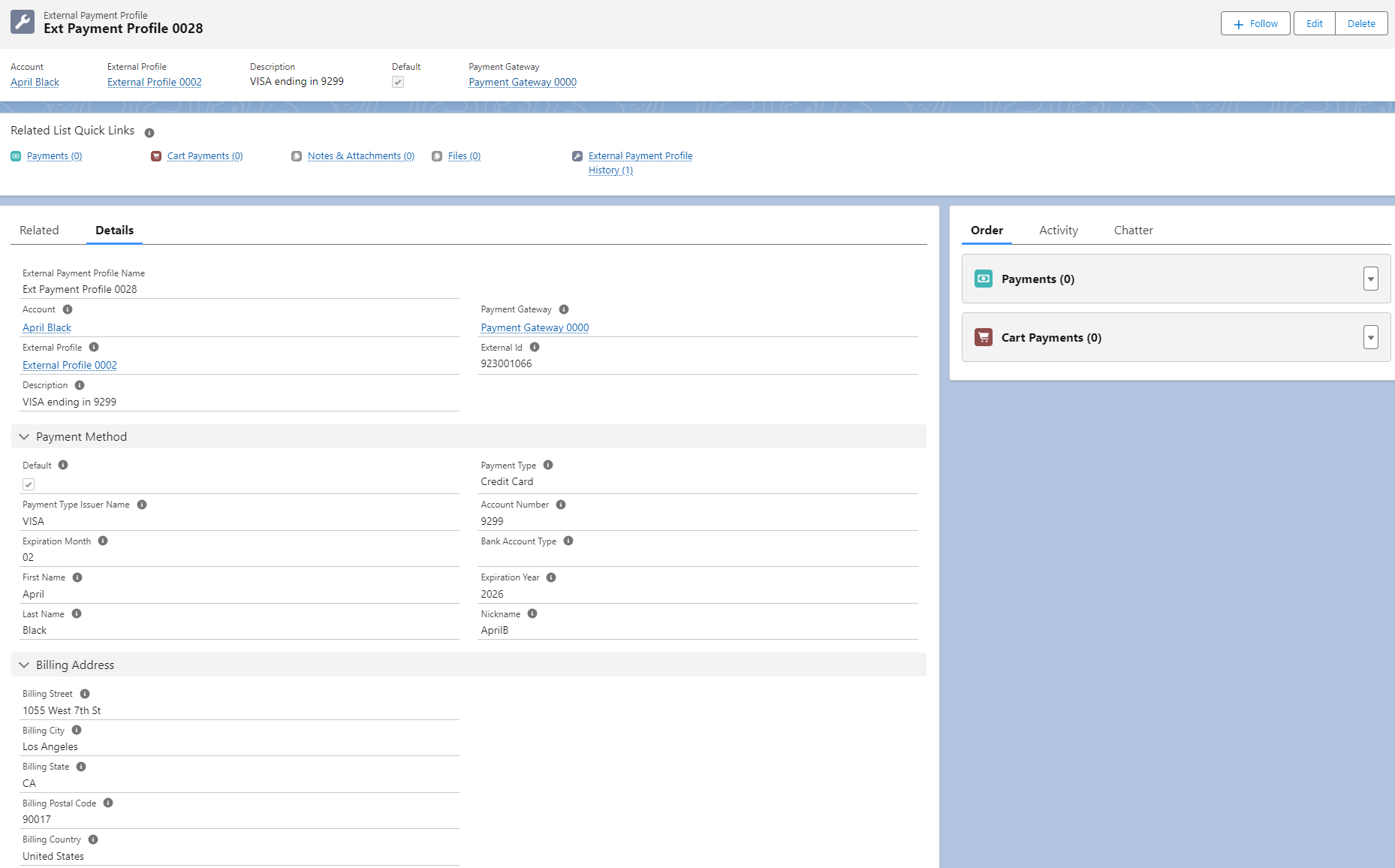Click the wrench icon in the record header

(x=23, y=23)
